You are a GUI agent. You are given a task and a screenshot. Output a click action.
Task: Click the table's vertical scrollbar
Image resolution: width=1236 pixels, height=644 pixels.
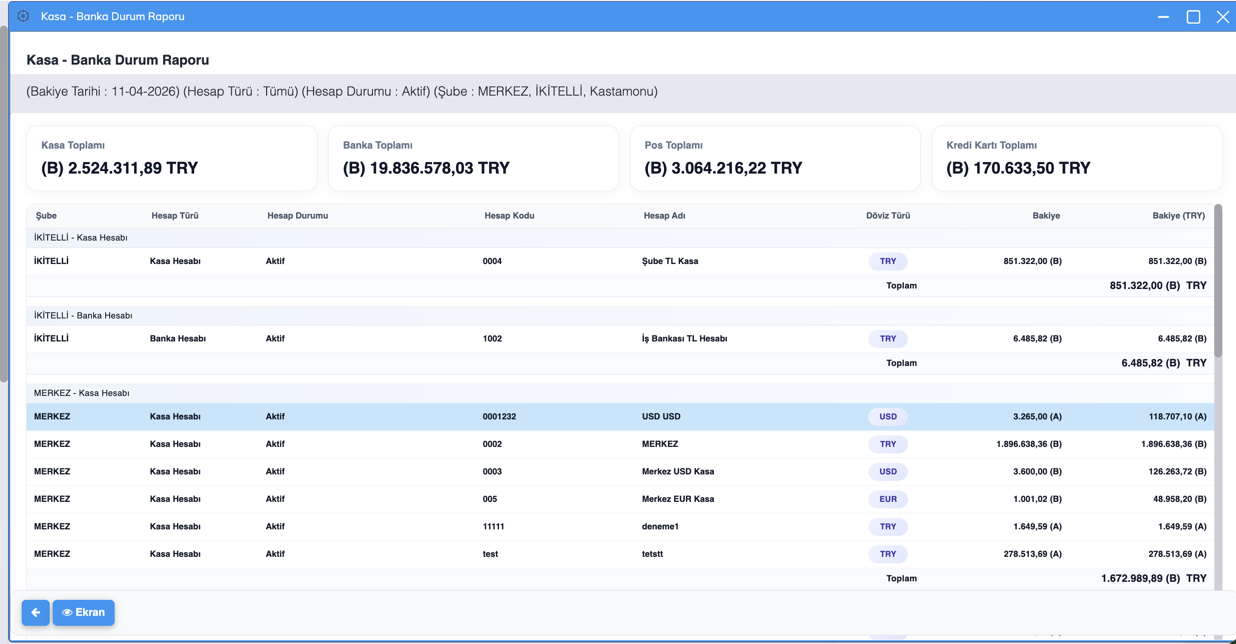click(1218, 280)
